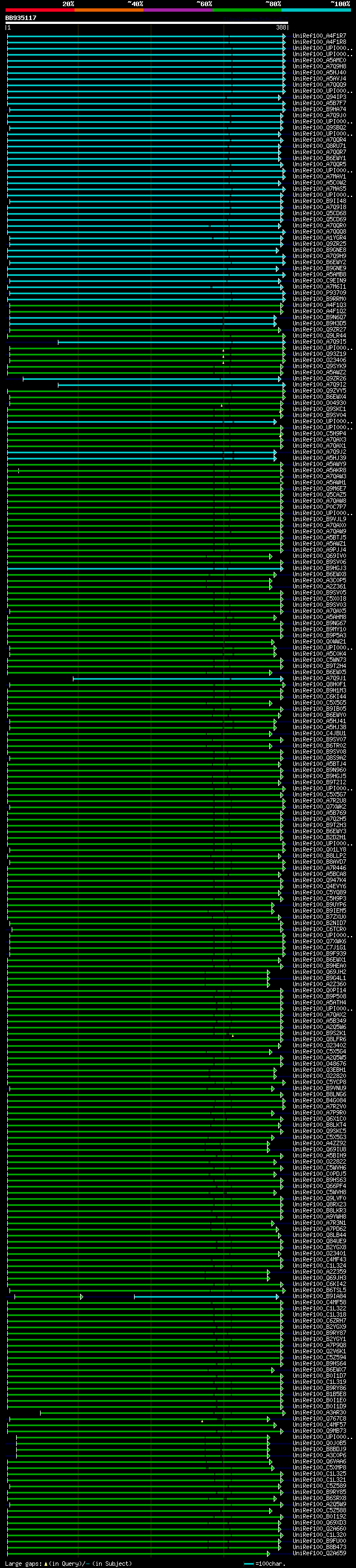
Task: Select the UniRef100_P93709 label
Action: [x=319, y=293]
